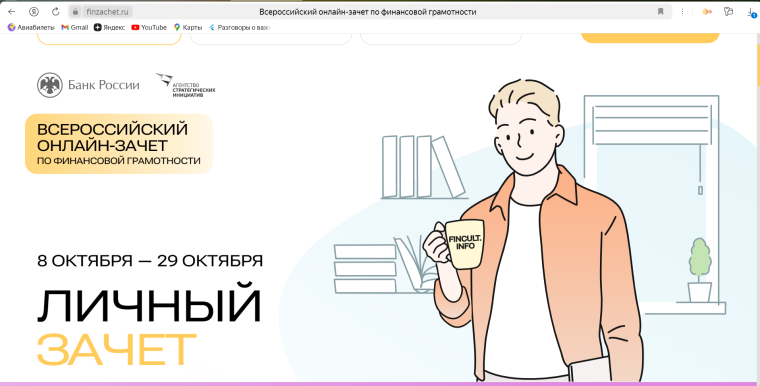Viewport: 760px width, 386px height.
Task: Click the Агентство стратегических инициатив logo
Action: click(185, 85)
